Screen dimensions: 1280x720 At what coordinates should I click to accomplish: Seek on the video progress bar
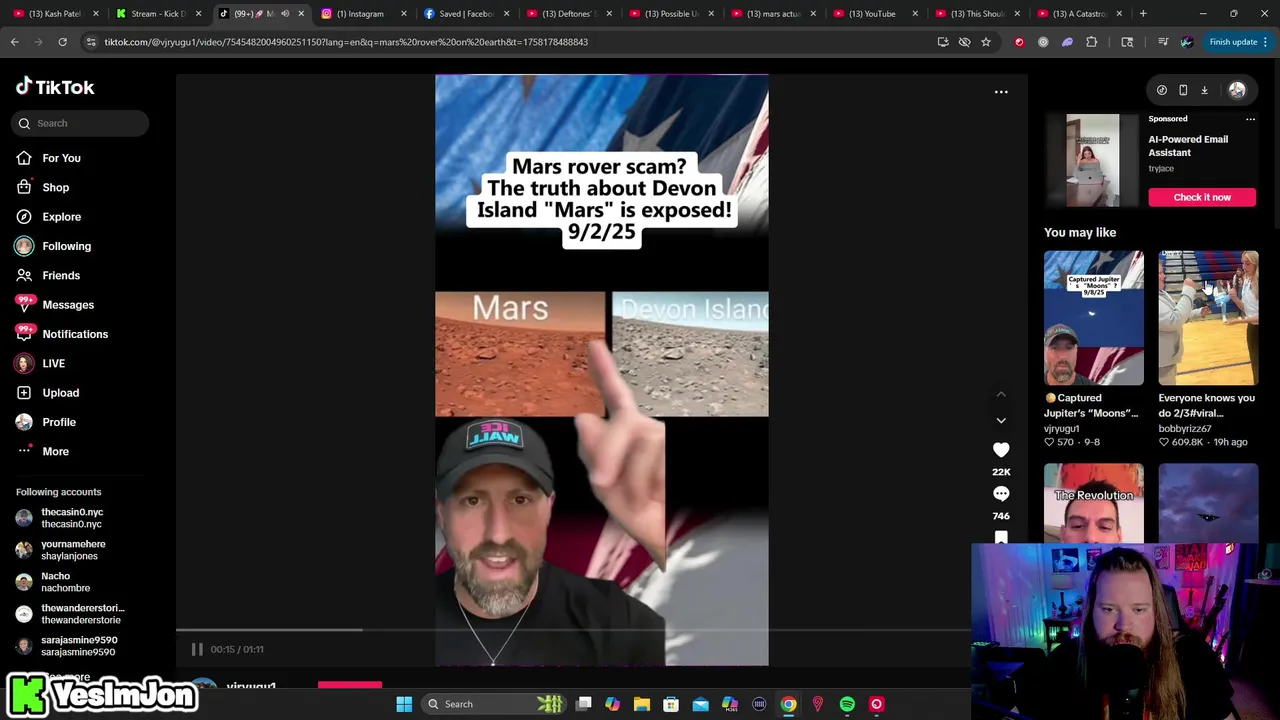pos(572,630)
